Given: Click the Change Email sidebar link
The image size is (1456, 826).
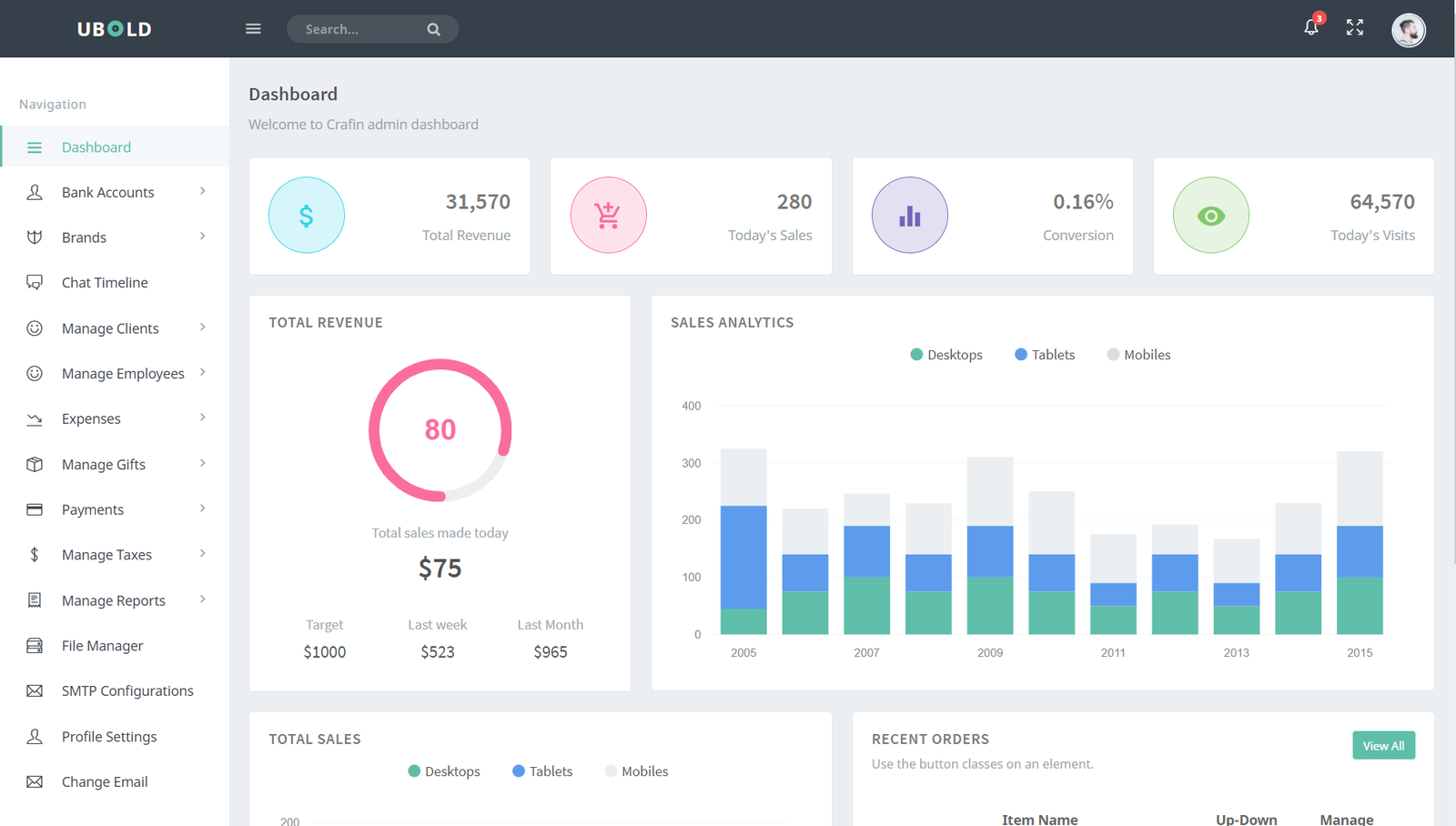Looking at the screenshot, I should coord(105,782).
